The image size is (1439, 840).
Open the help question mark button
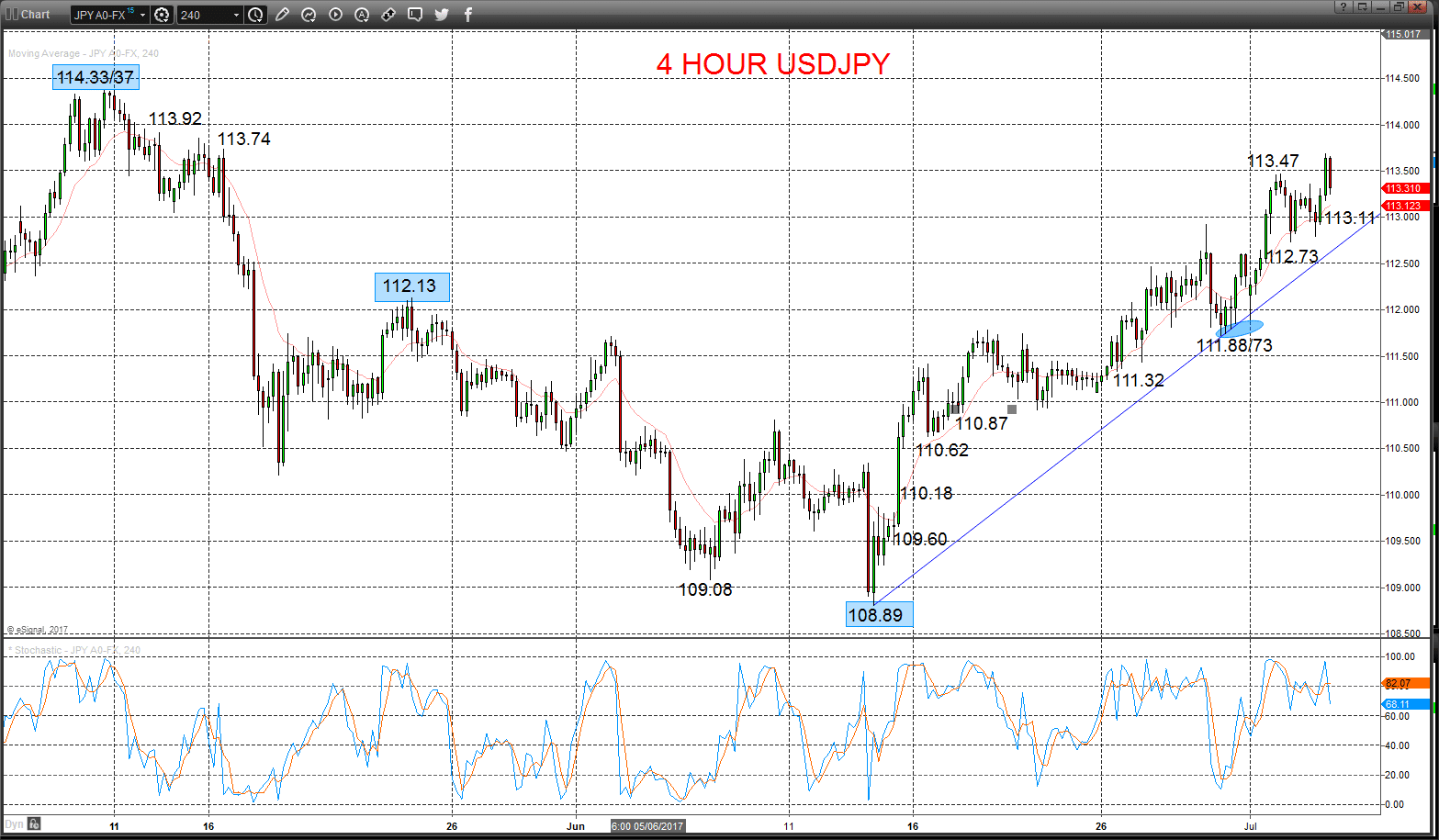pyautogui.click(x=1343, y=6)
